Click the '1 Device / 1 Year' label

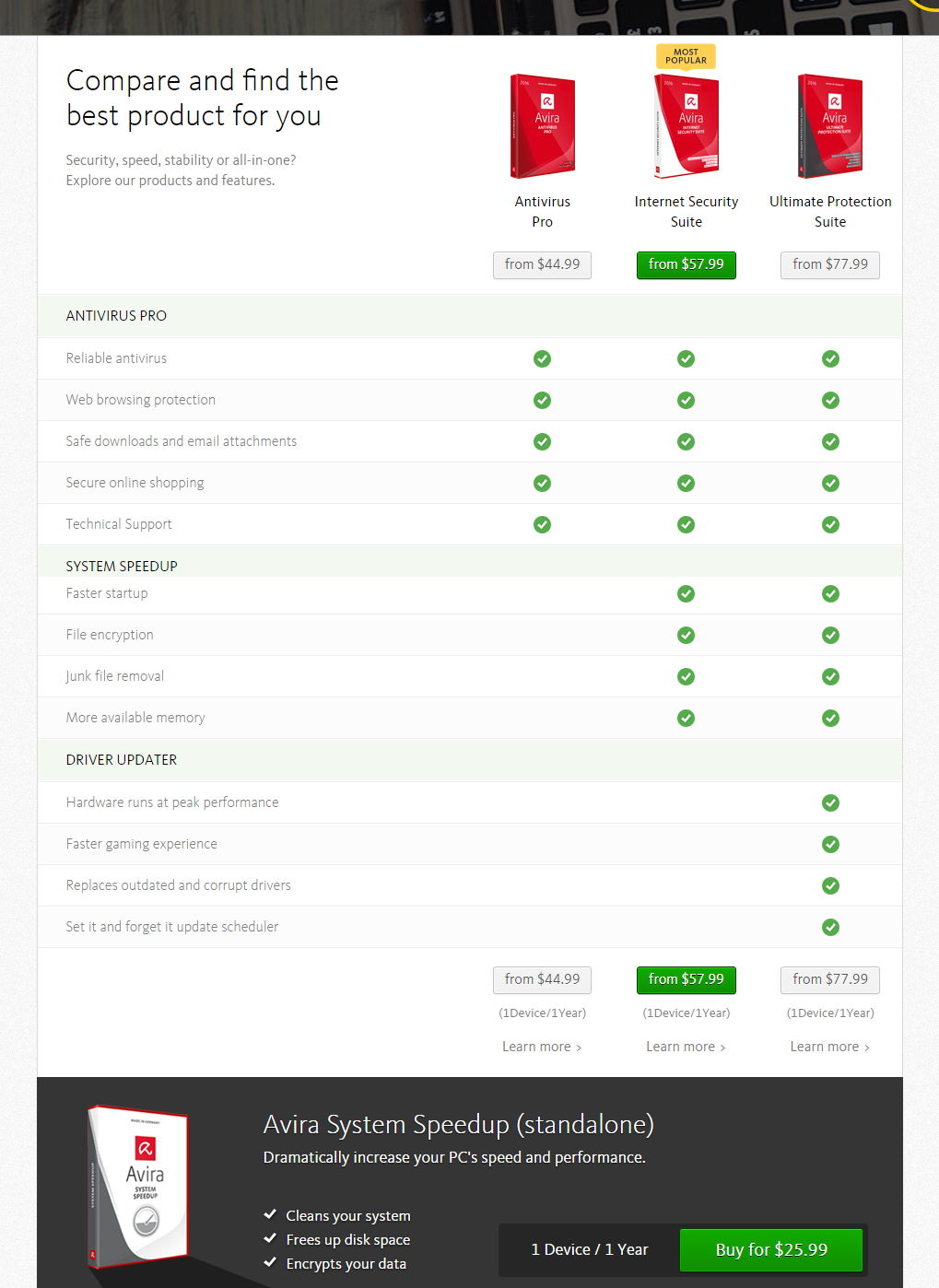tap(590, 1250)
